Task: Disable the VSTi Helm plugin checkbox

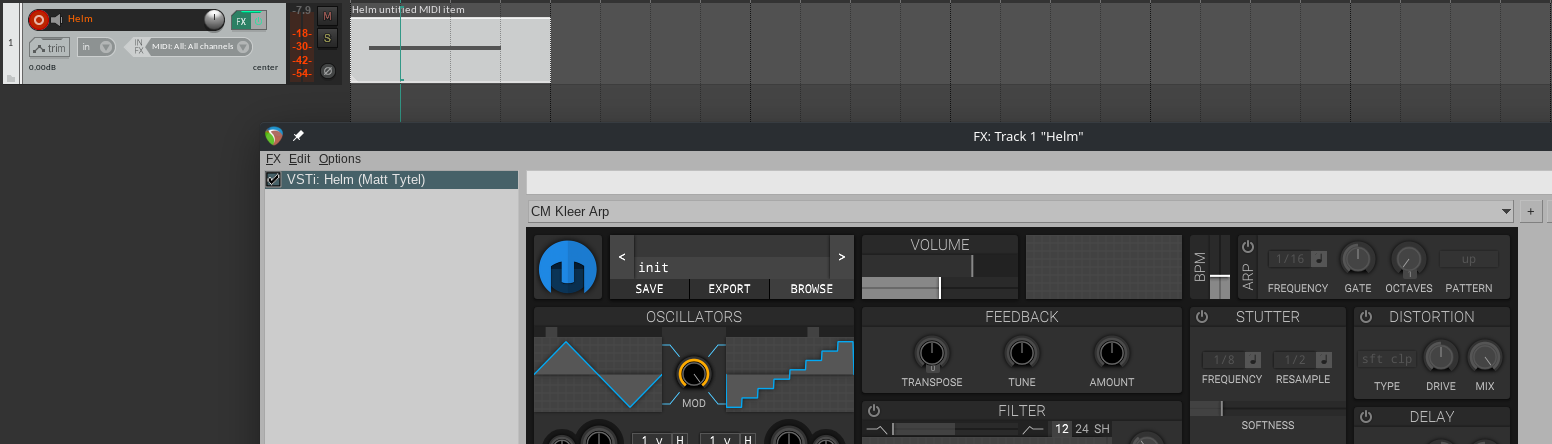Action: (273, 180)
